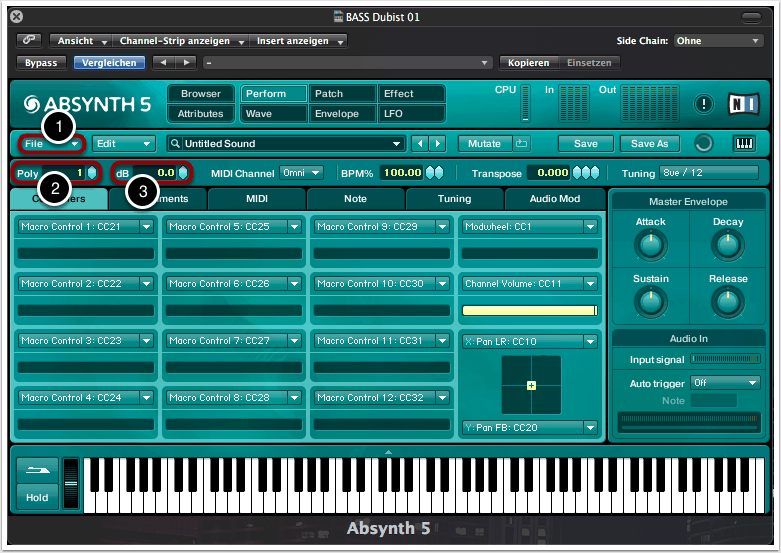This screenshot has height=553, width=781.
Task: Expand the Auto trigger Off dropdown
Action: tap(725, 383)
